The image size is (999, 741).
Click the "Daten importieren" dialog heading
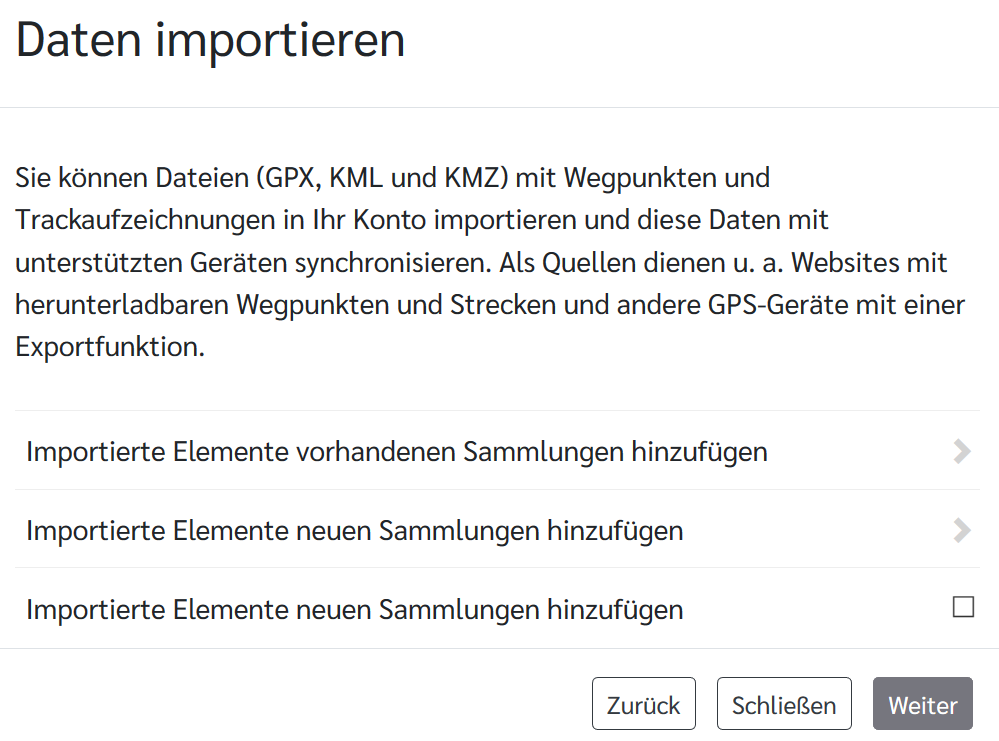point(210,42)
